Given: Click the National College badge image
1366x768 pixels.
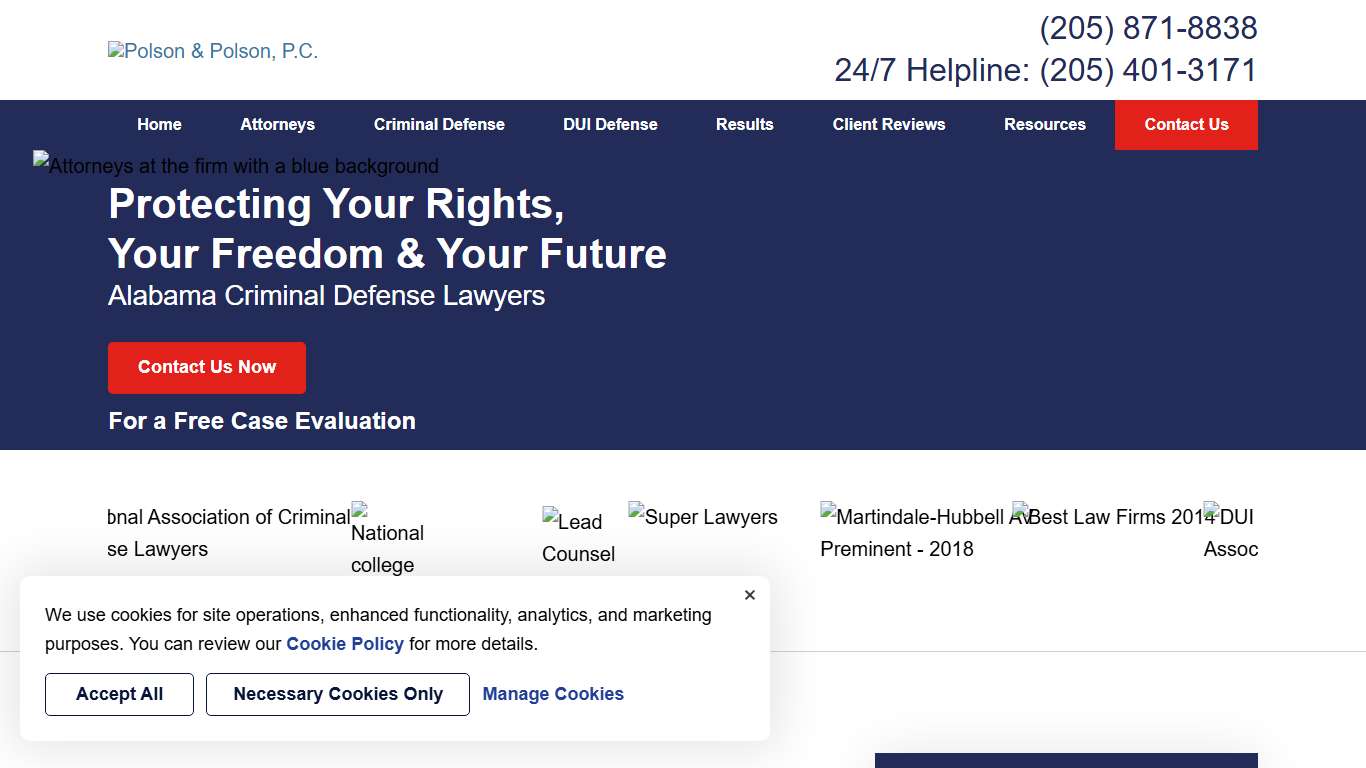Looking at the screenshot, I should click(x=388, y=540).
